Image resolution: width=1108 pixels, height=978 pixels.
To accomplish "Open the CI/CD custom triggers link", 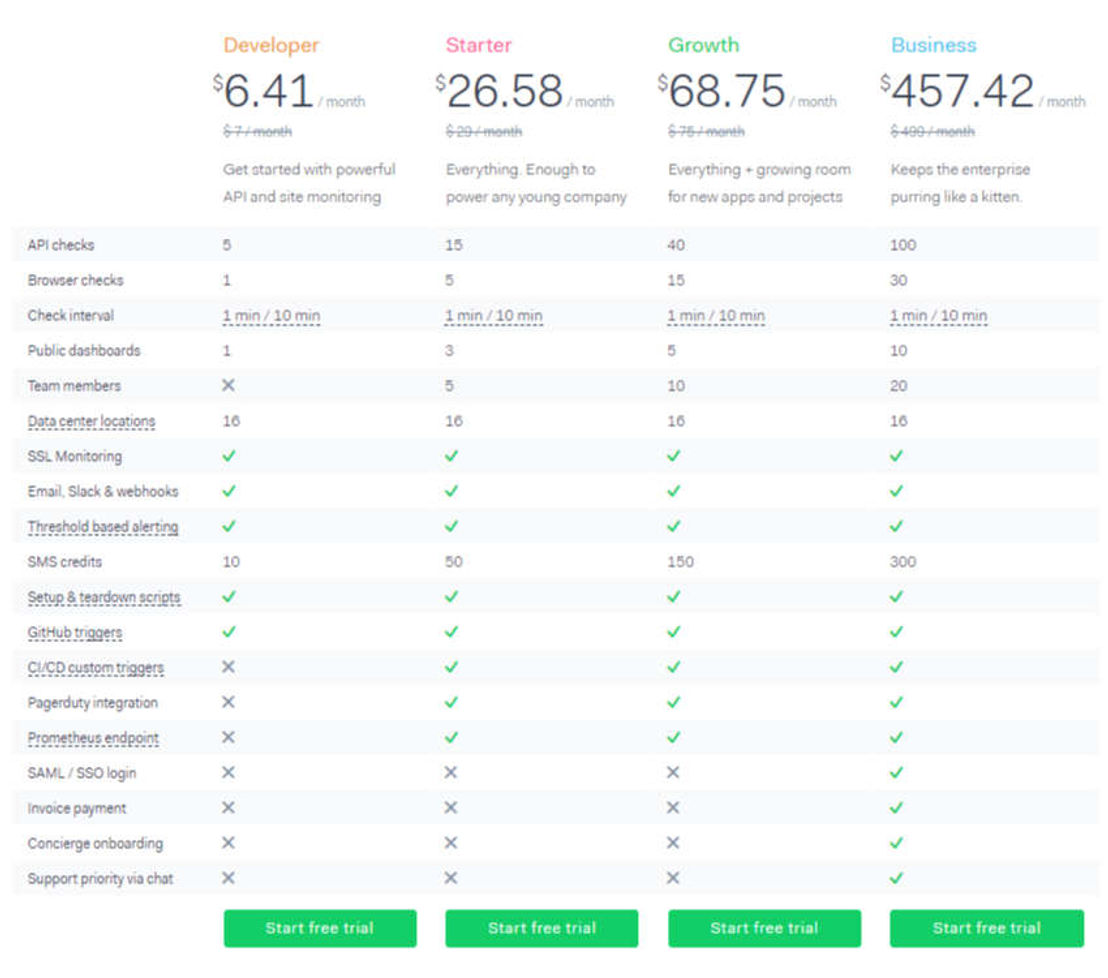I will pos(96,668).
